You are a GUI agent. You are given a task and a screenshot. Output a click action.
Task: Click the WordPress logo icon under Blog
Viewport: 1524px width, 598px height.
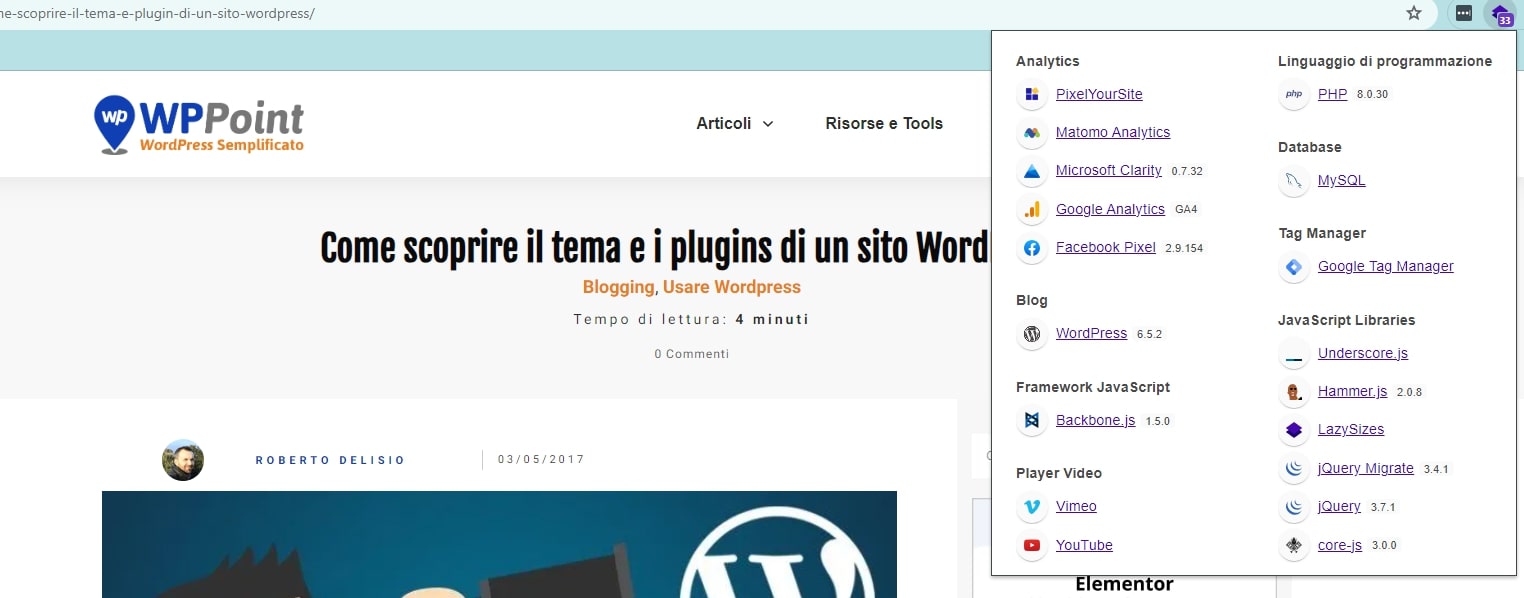1032,334
